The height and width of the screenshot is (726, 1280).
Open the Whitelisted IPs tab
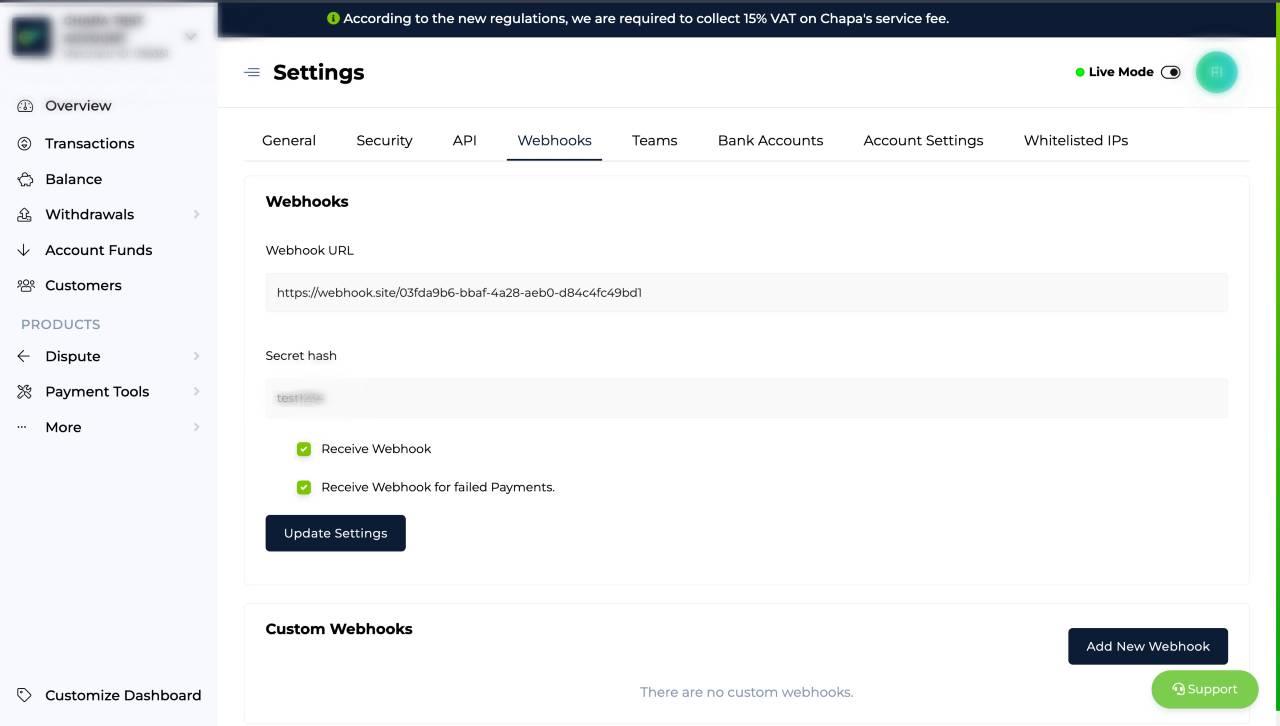[x=1075, y=140]
